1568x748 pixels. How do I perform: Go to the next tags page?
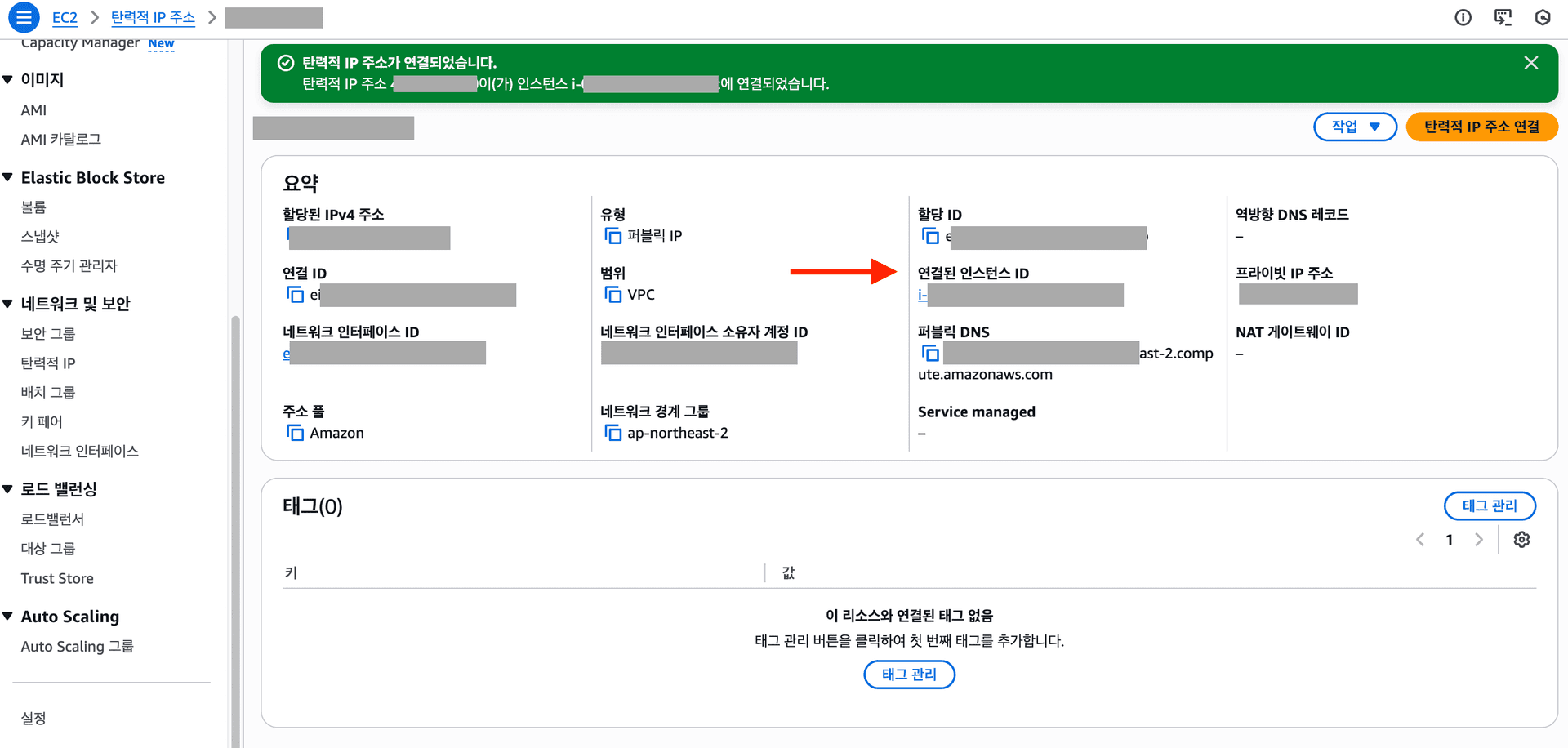pyautogui.click(x=1479, y=539)
